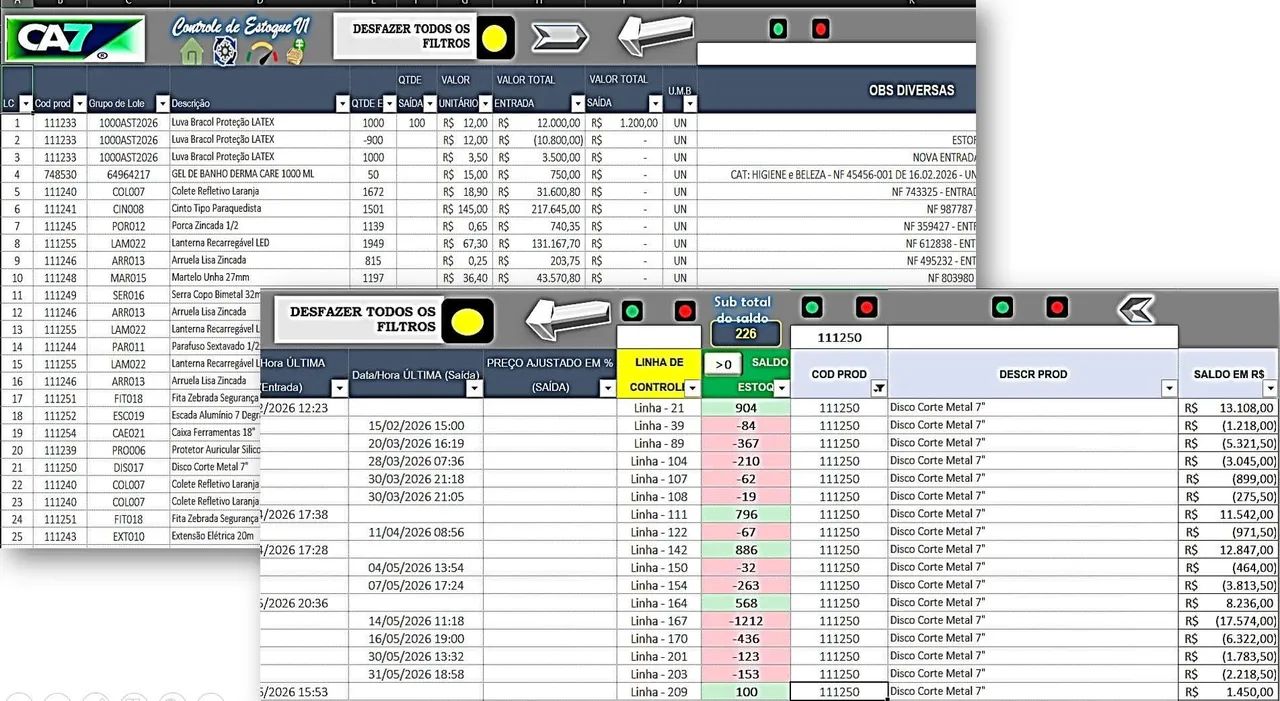The image size is (1280, 701).
Task: Click the right-pointing arrow in the back sheet header
Action: [x=559, y=38]
